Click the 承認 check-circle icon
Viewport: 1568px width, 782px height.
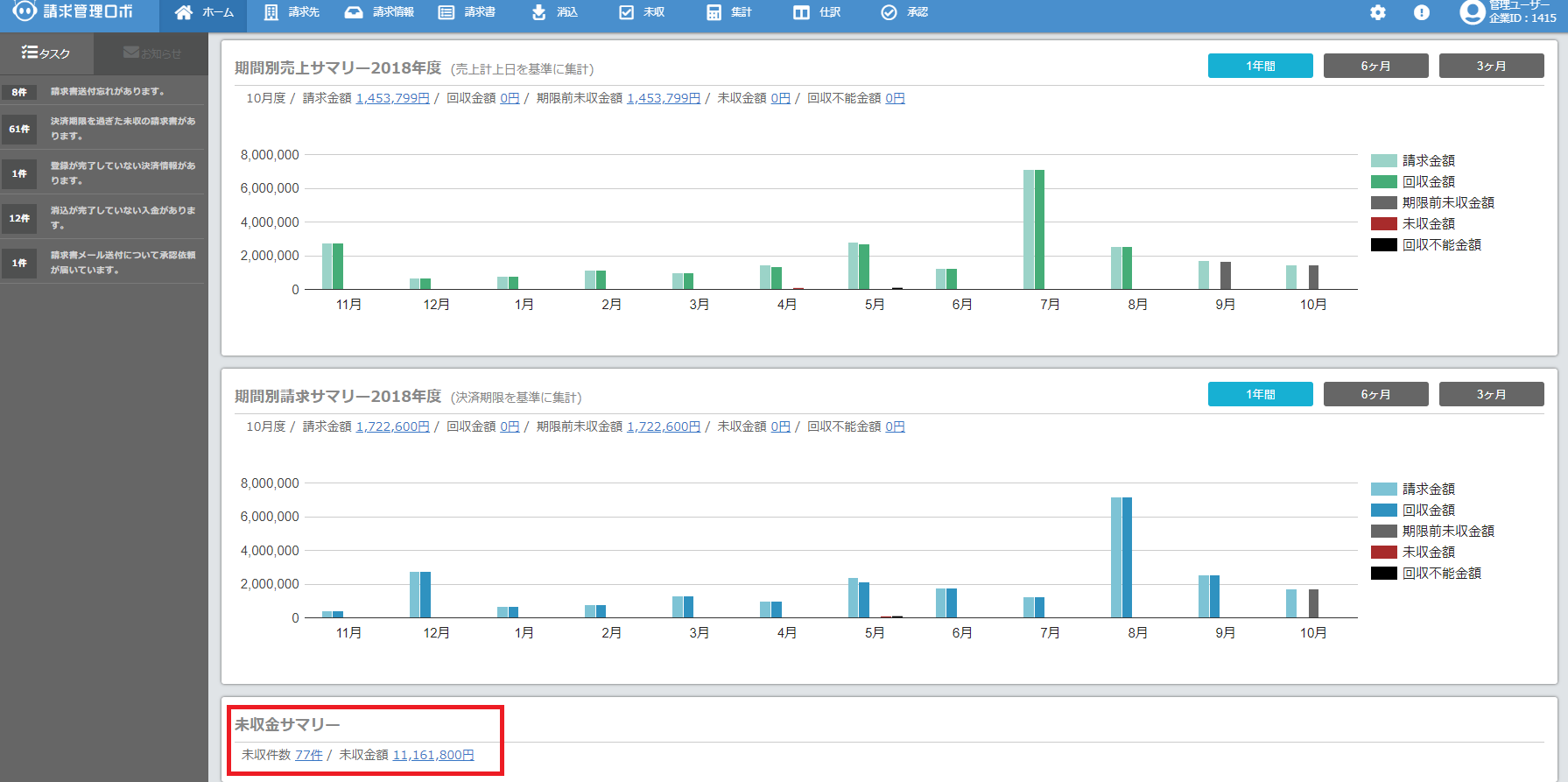coord(889,12)
